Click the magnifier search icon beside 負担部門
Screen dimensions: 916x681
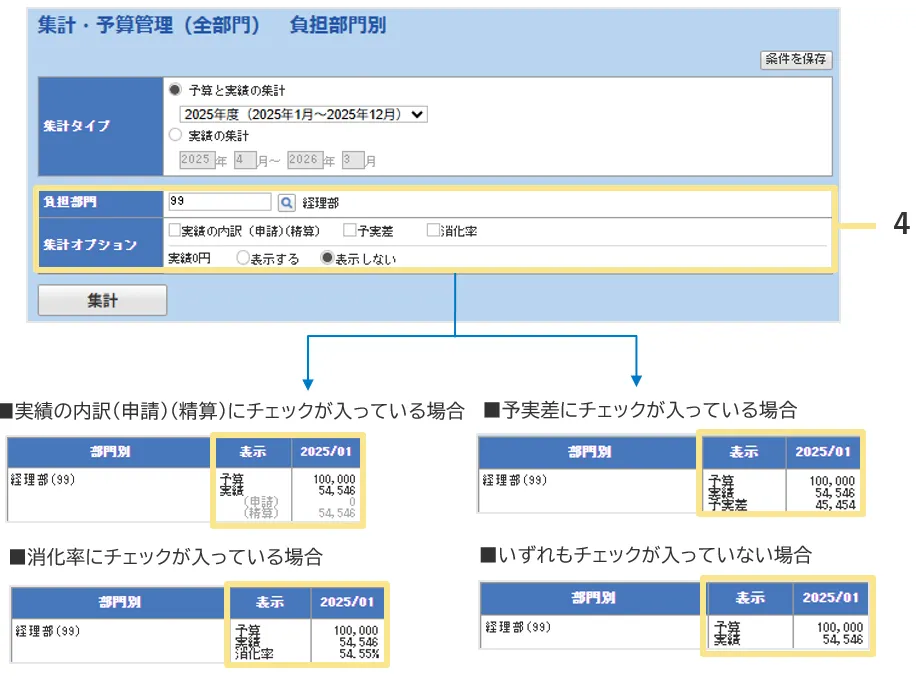[x=286, y=202]
